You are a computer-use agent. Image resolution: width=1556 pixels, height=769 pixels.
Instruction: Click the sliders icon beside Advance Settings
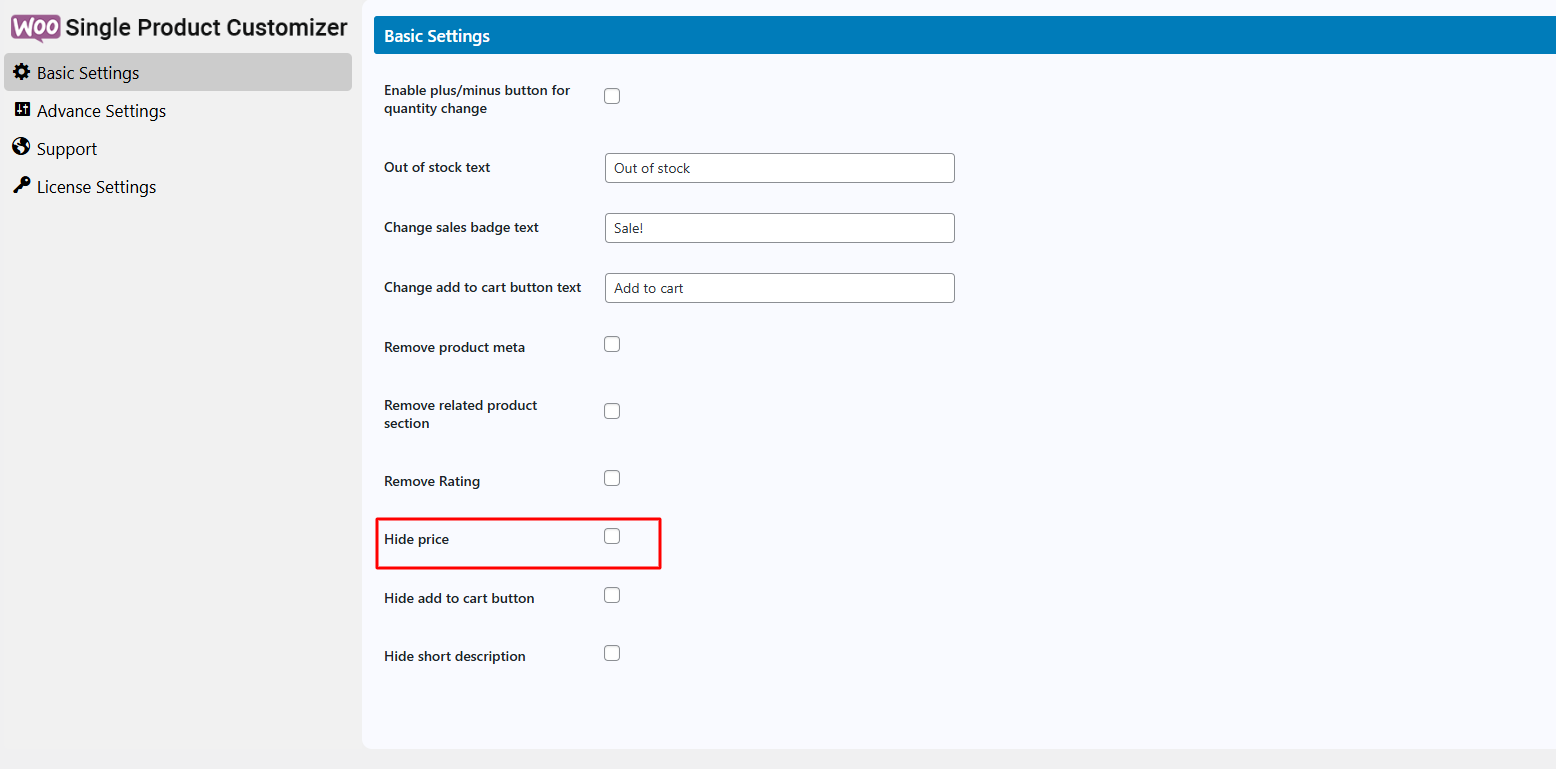pos(22,110)
